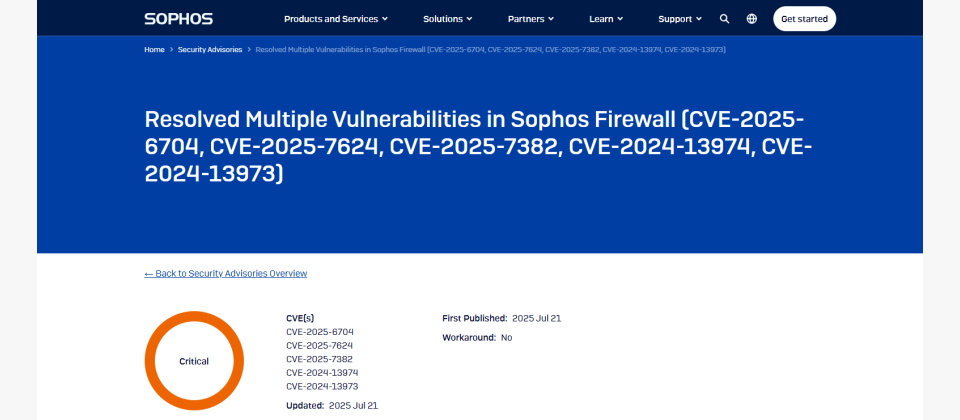Select CVE-2024-13973 in CVE list
Viewport: 960px width, 420px height.
point(322,386)
